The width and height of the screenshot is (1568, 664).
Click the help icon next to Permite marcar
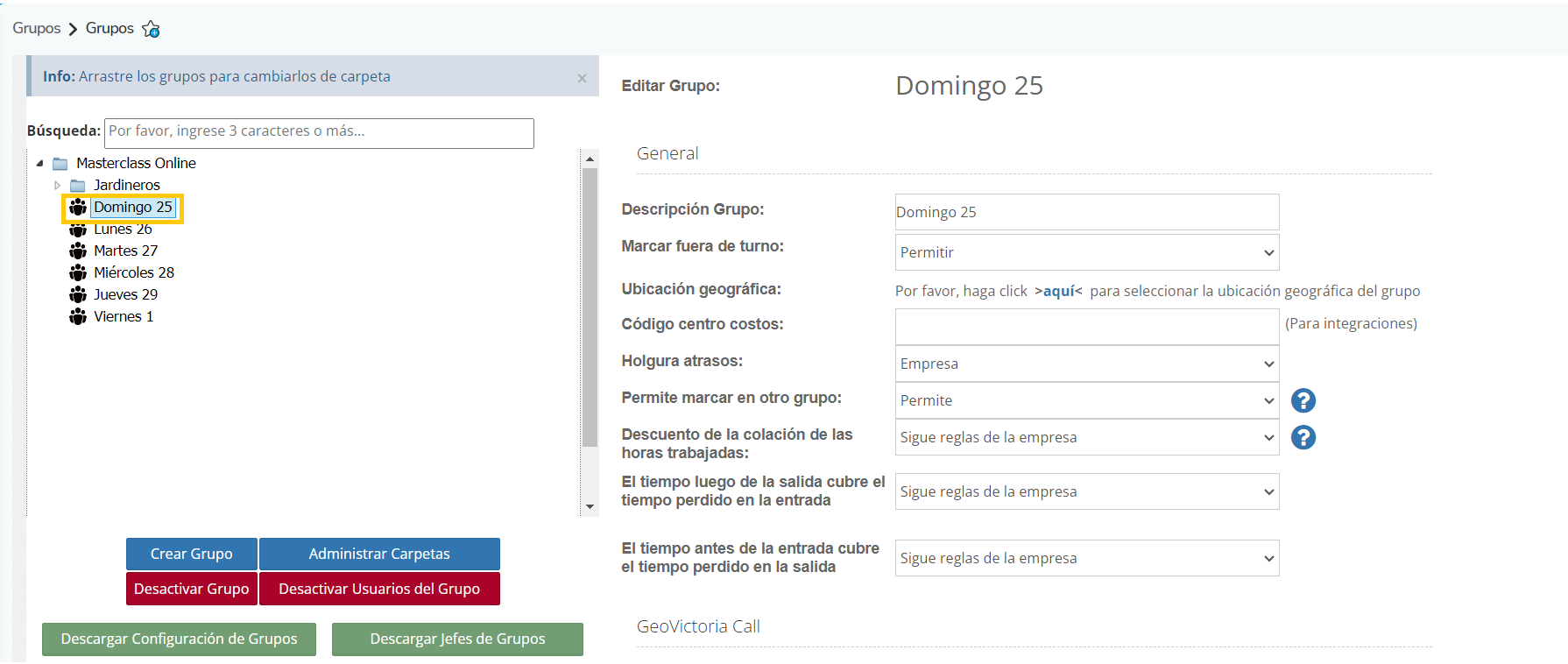(1303, 400)
